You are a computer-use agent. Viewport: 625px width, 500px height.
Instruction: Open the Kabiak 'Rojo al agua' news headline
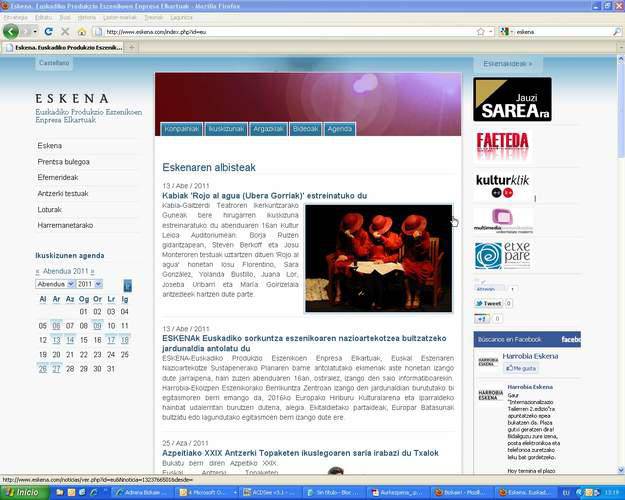pos(264,196)
